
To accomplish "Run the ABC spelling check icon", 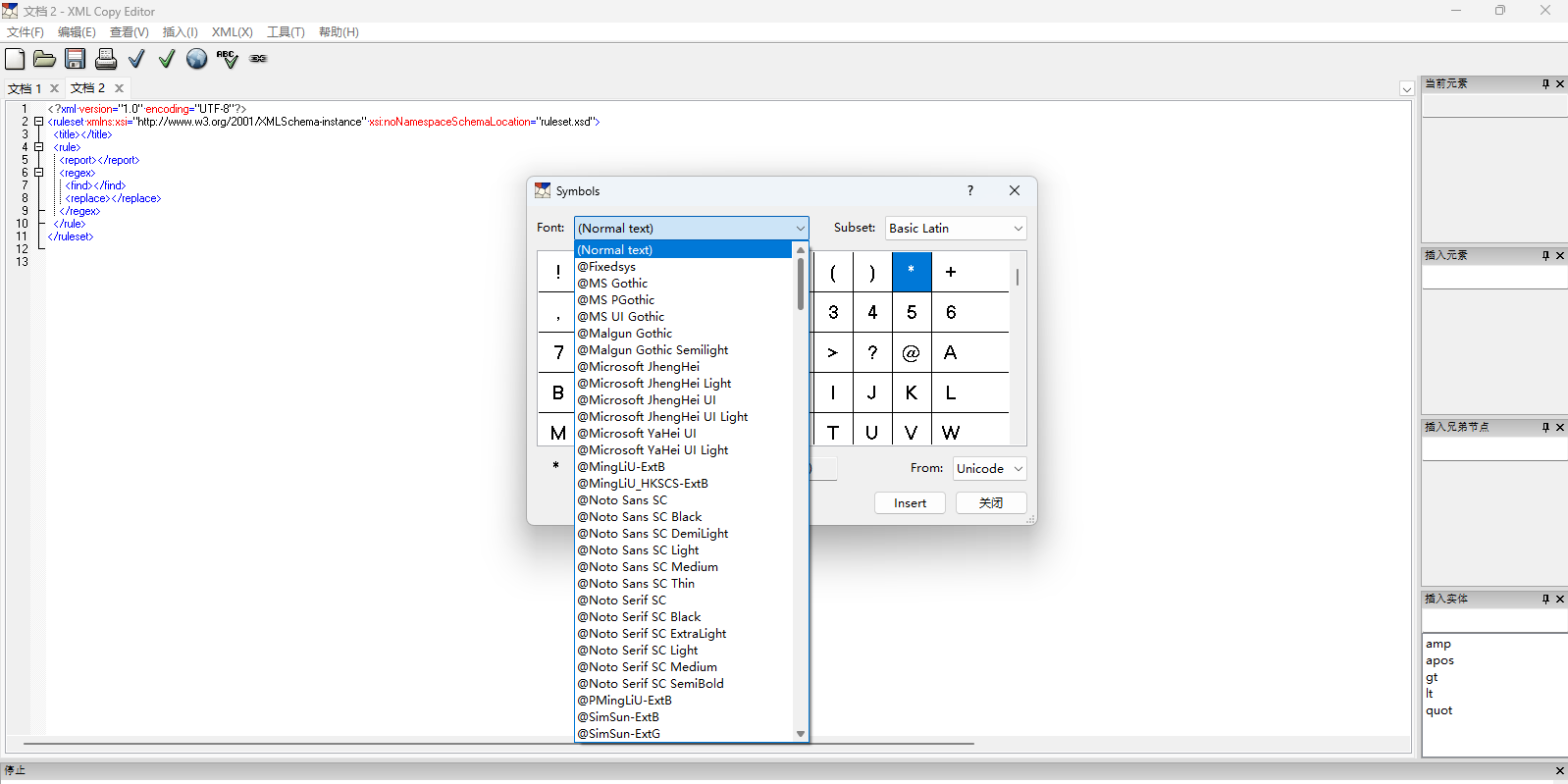I will point(228,59).
